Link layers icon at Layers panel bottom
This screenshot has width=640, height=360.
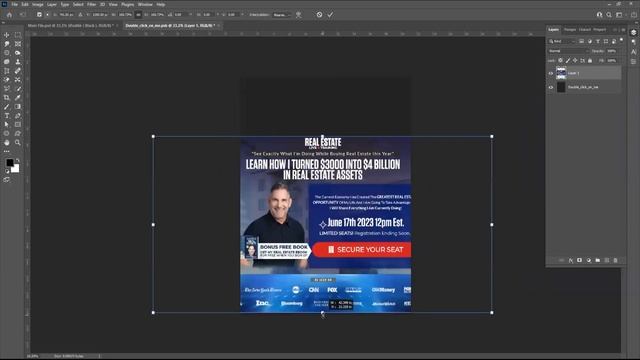click(562, 260)
